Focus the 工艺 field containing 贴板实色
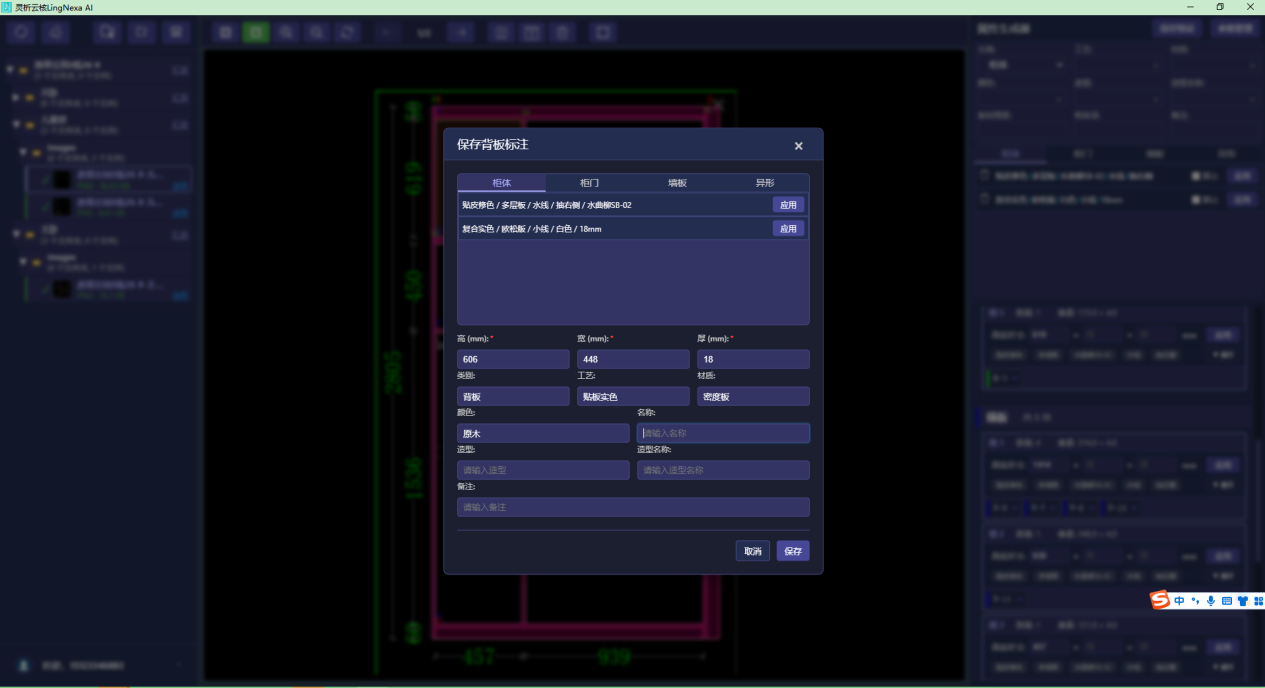This screenshot has width=1265, height=688. (633, 397)
